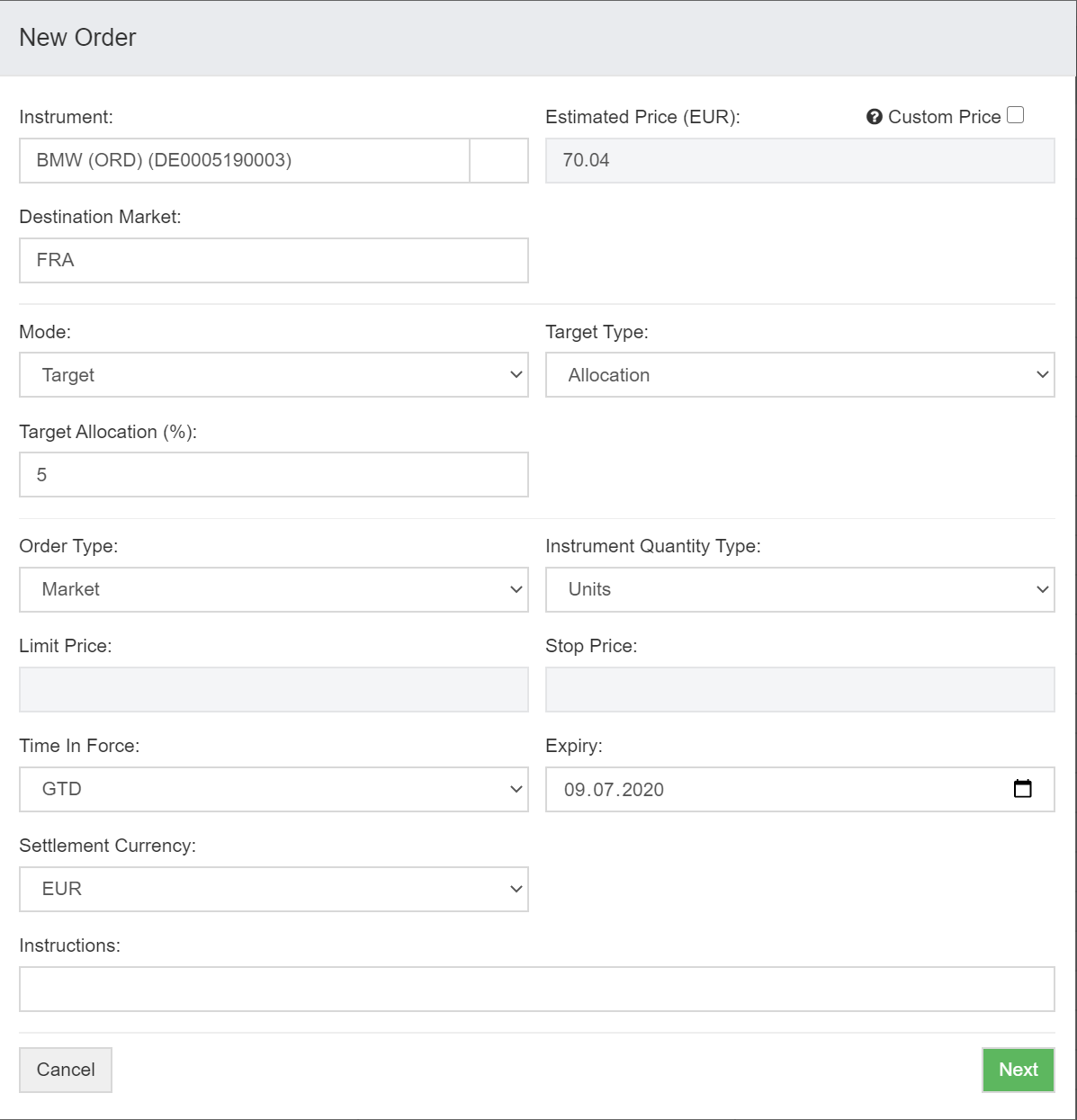Click the Instructions text field
This screenshot has height=1120, width=1077.
536,989
